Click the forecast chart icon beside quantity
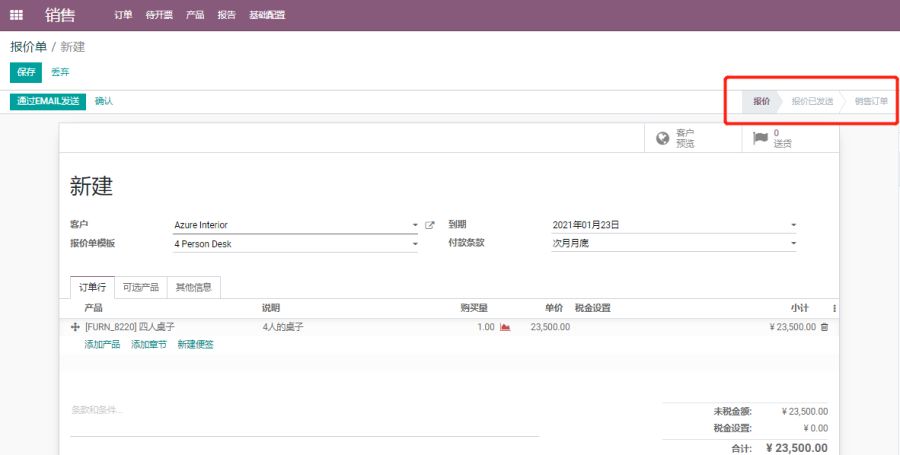The width and height of the screenshot is (900, 455). pos(505,327)
